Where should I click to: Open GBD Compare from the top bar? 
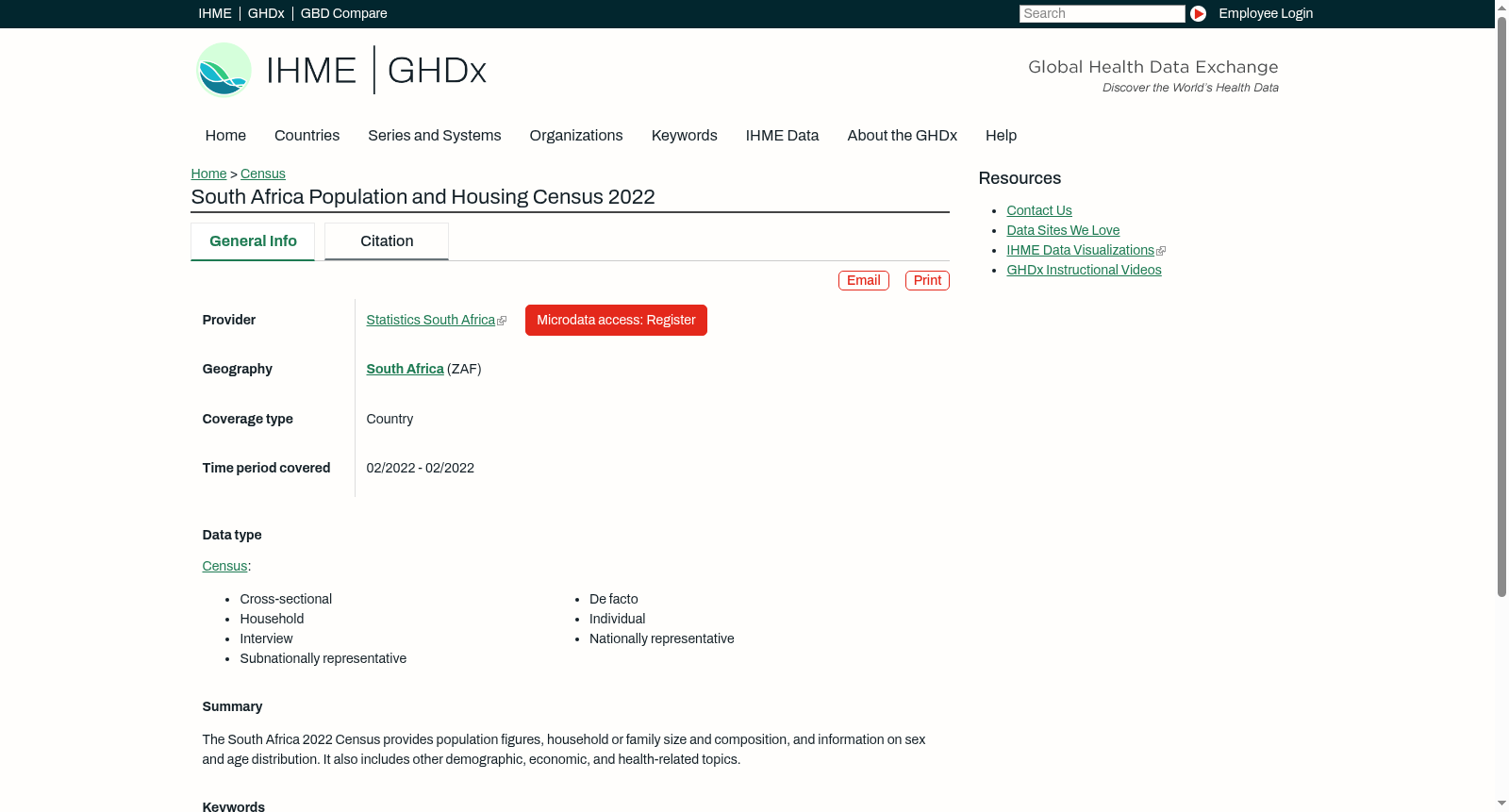tap(344, 13)
